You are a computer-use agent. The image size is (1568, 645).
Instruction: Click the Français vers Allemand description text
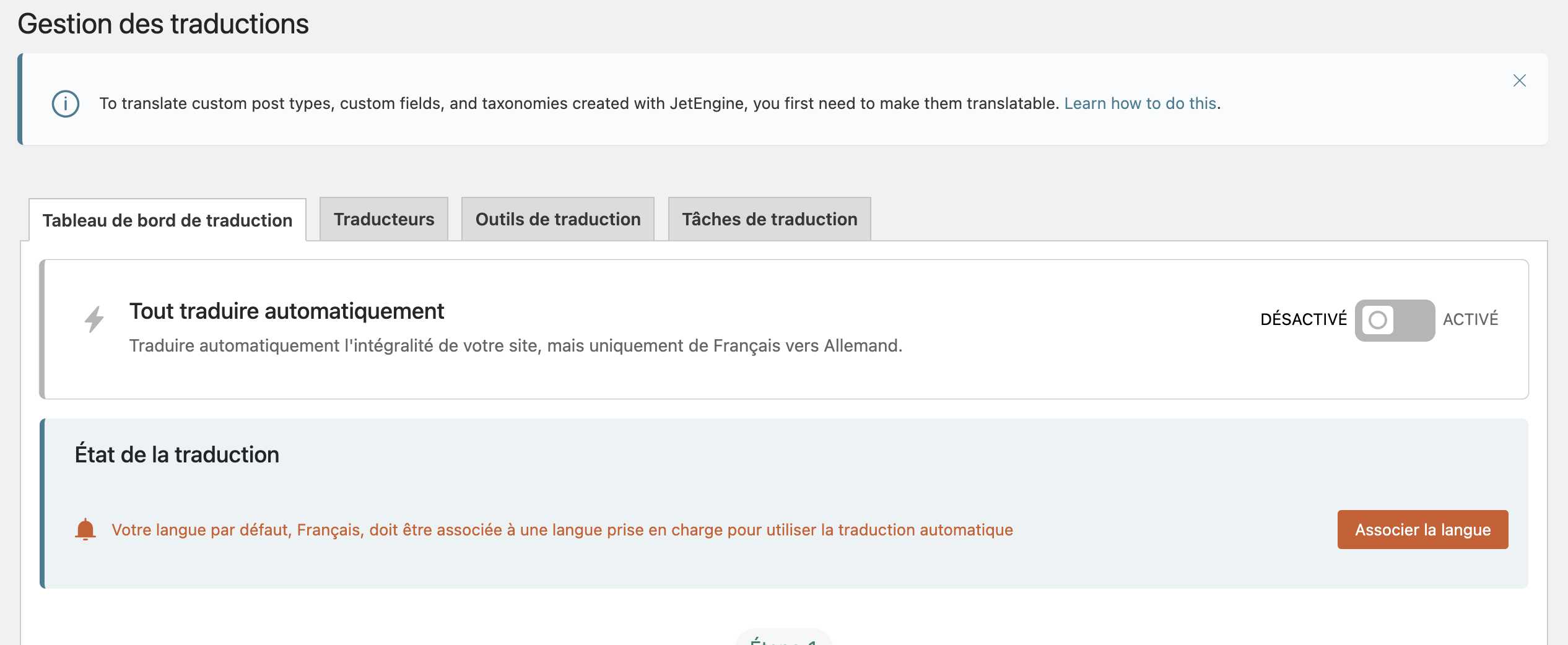515,345
